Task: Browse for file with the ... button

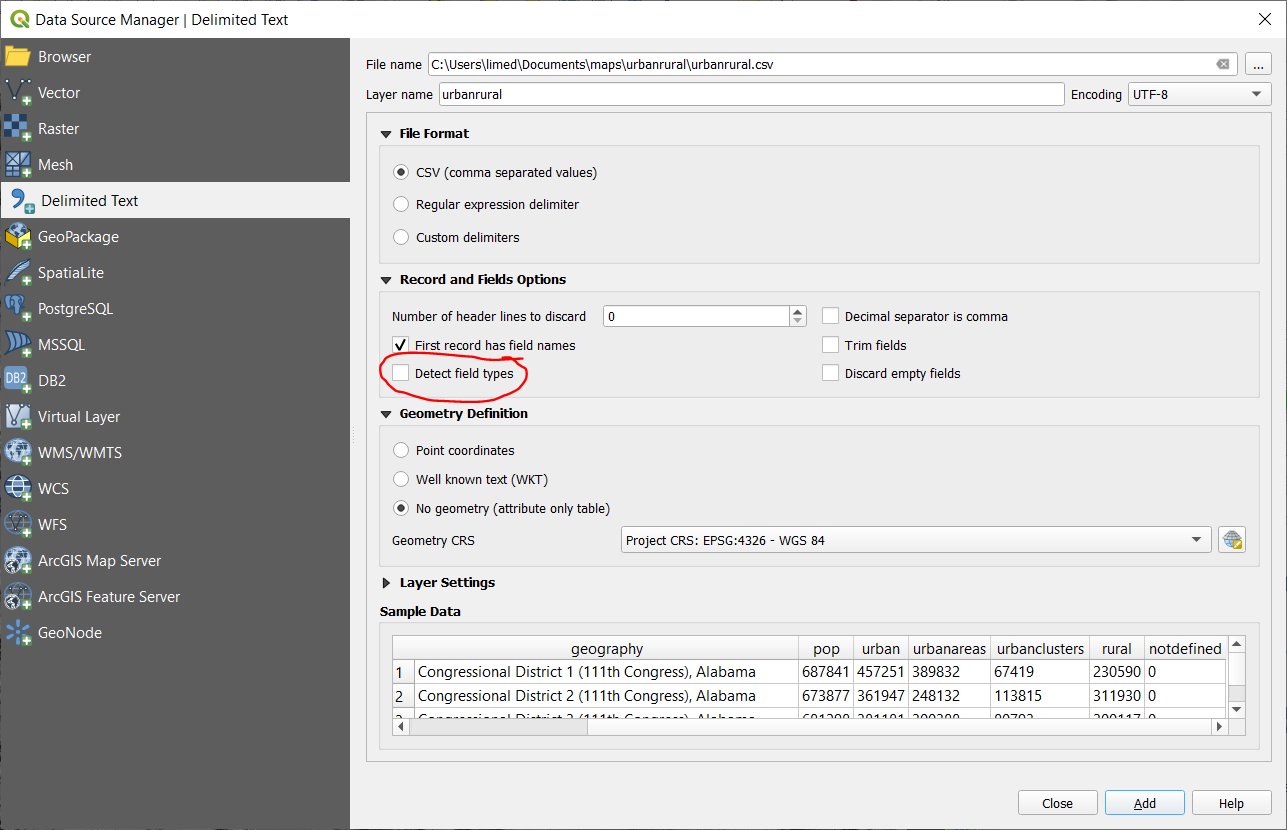Action: pos(1258,64)
